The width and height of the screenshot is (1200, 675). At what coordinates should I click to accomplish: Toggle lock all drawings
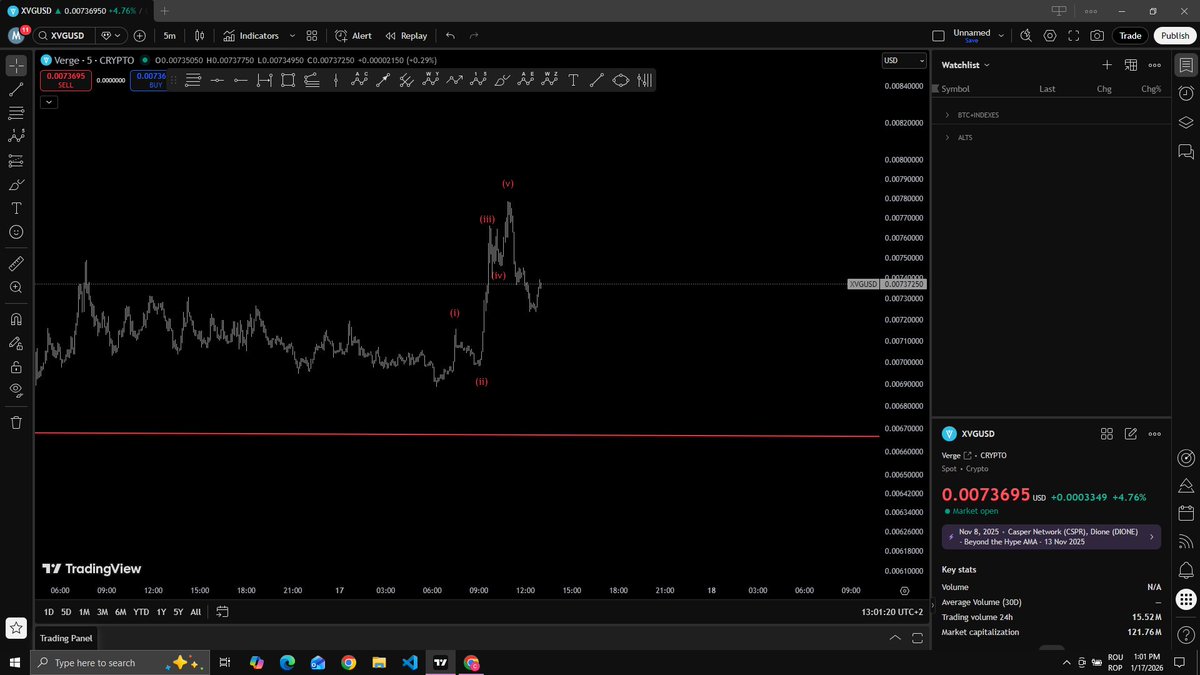click(16, 367)
